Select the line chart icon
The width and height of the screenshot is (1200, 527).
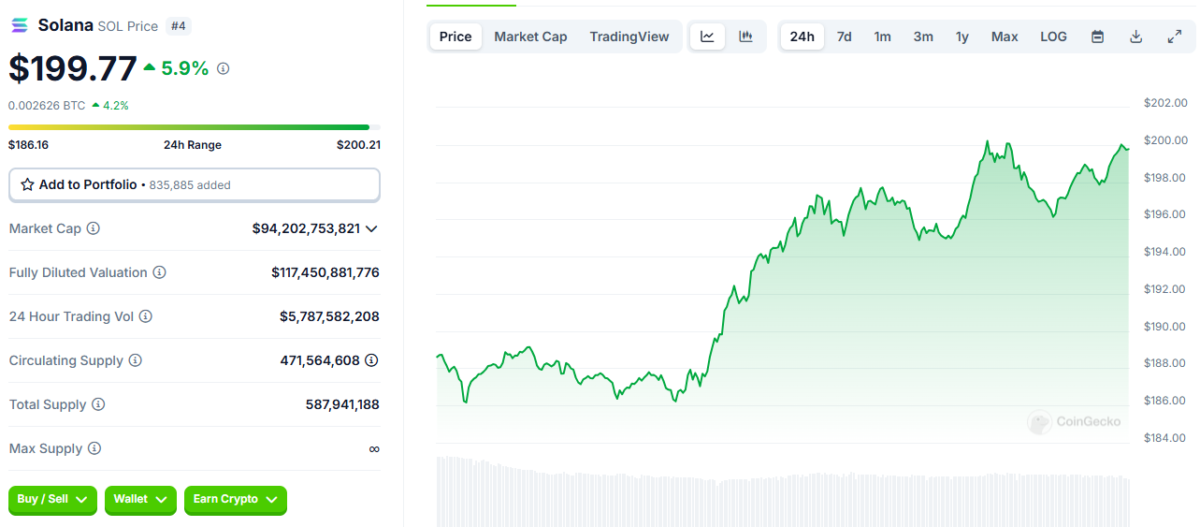(x=708, y=37)
